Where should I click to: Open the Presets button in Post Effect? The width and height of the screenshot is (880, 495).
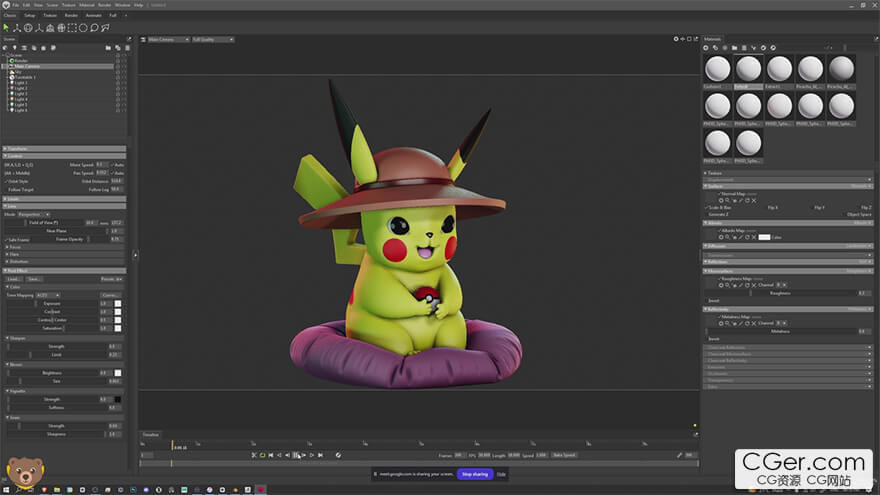click(112, 279)
